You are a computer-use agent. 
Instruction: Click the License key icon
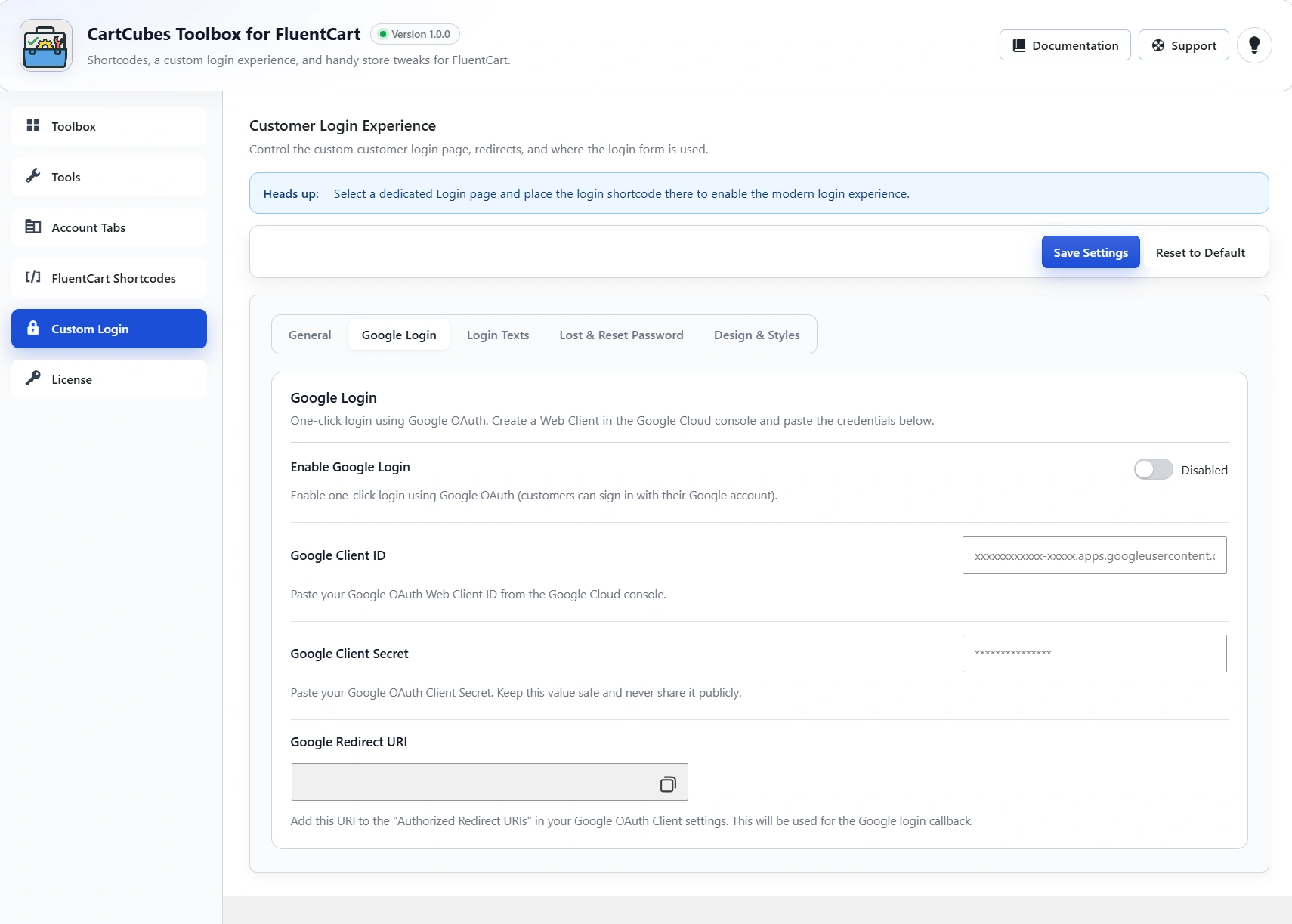[x=33, y=379]
